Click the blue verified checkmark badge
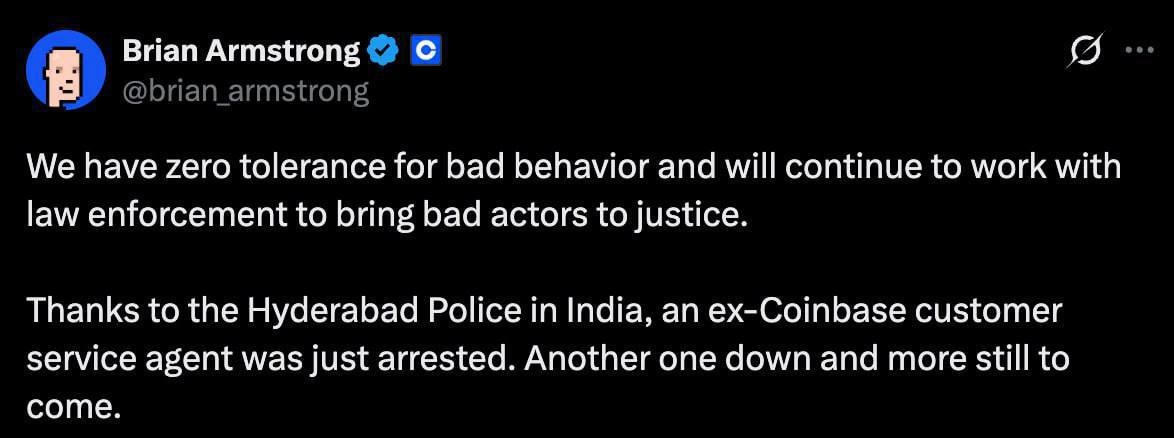The image size is (1174, 438). pos(384,51)
